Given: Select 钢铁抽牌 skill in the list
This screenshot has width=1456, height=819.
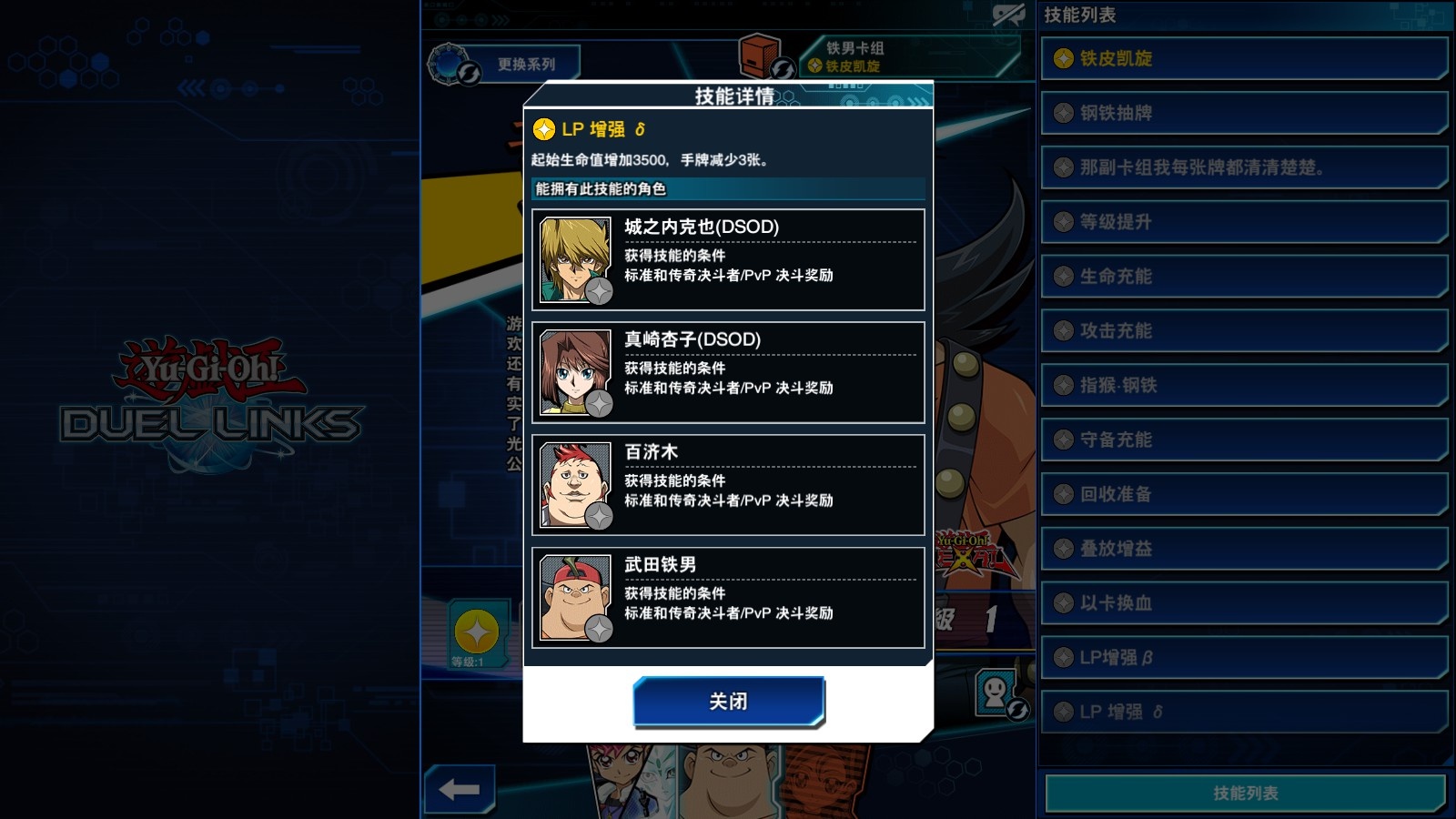Looking at the screenshot, I should (x=1245, y=113).
